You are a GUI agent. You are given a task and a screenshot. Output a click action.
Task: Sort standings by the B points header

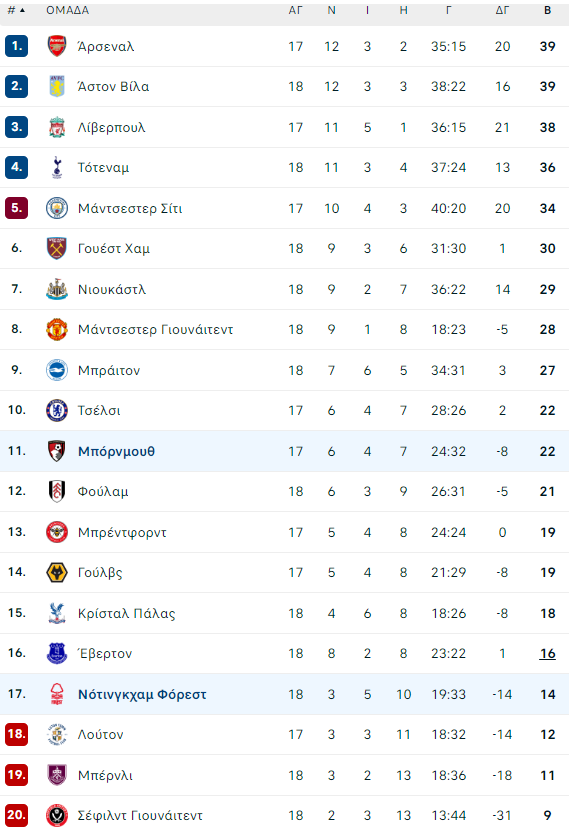[x=547, y=10]
